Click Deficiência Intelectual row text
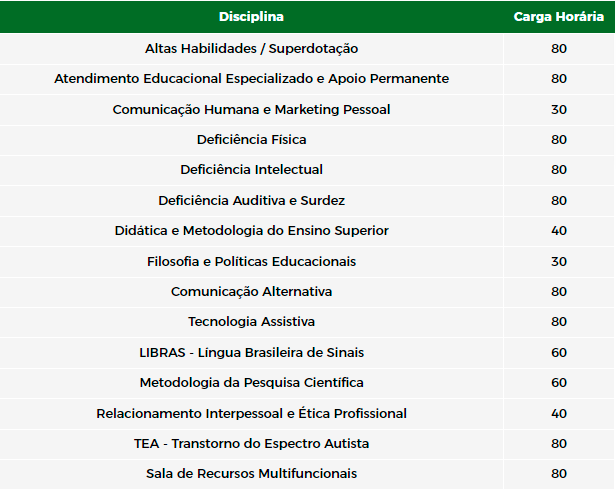Screen dimensions: 616x490 [x=251, y=170]
